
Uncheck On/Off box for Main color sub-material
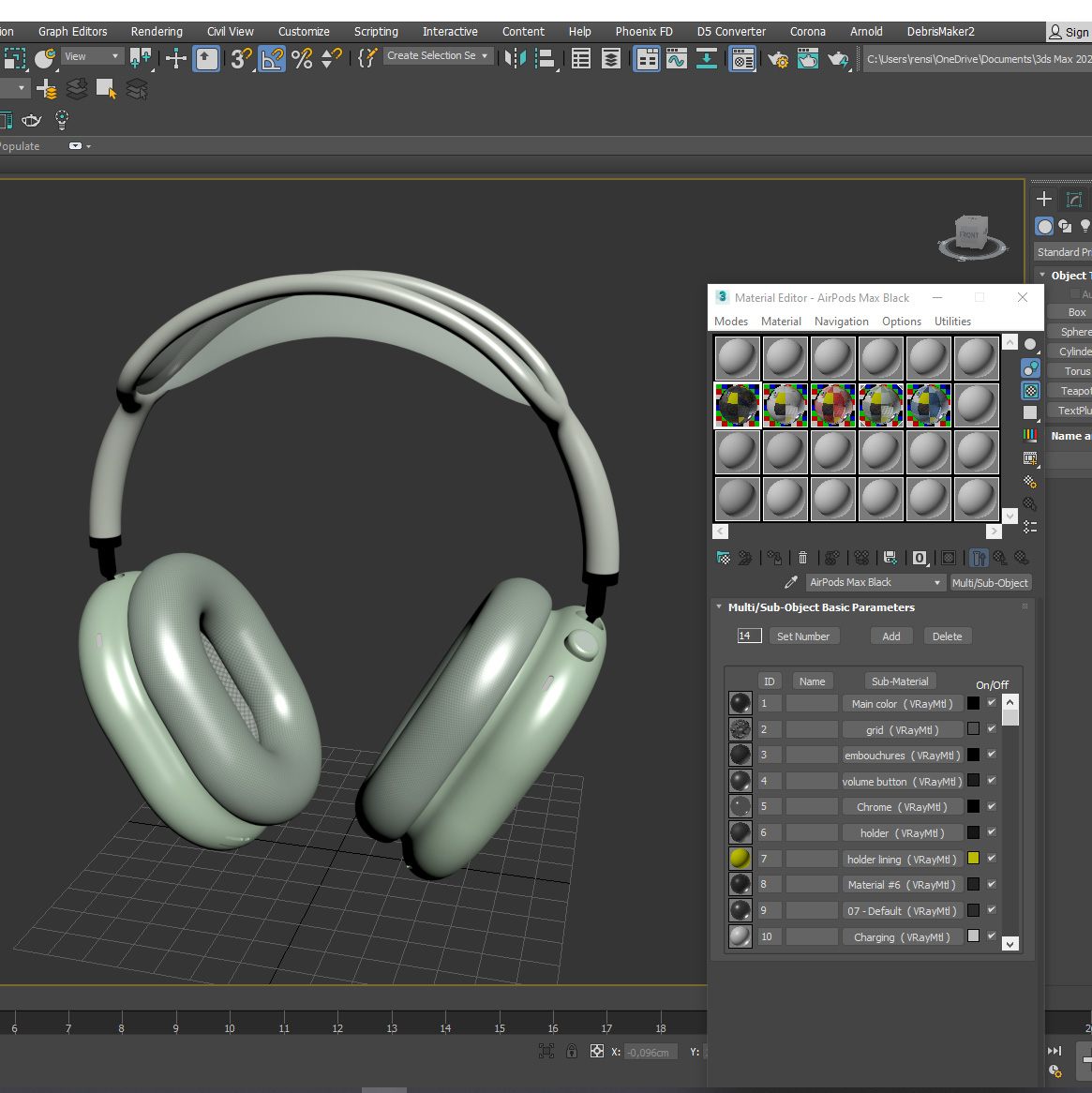(992, 703)
